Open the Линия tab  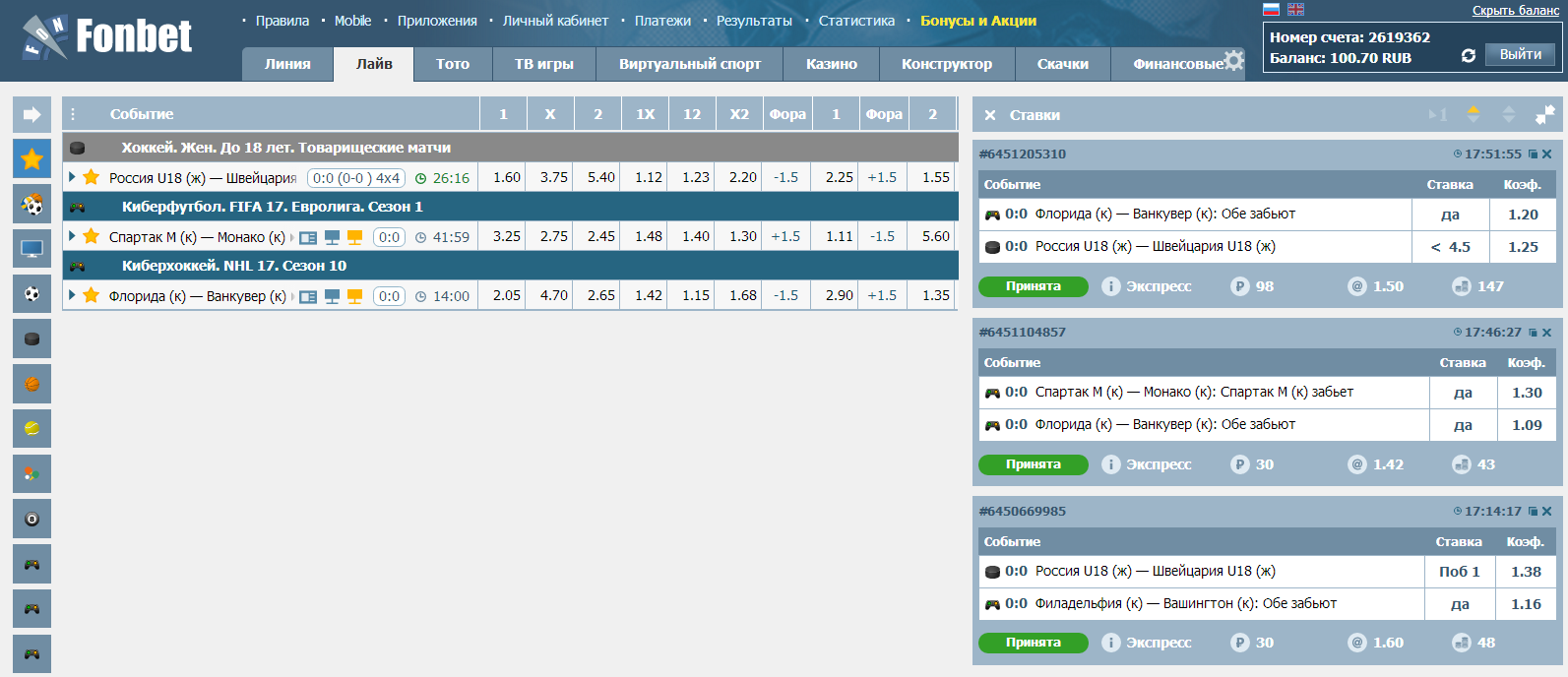[287, 64]
